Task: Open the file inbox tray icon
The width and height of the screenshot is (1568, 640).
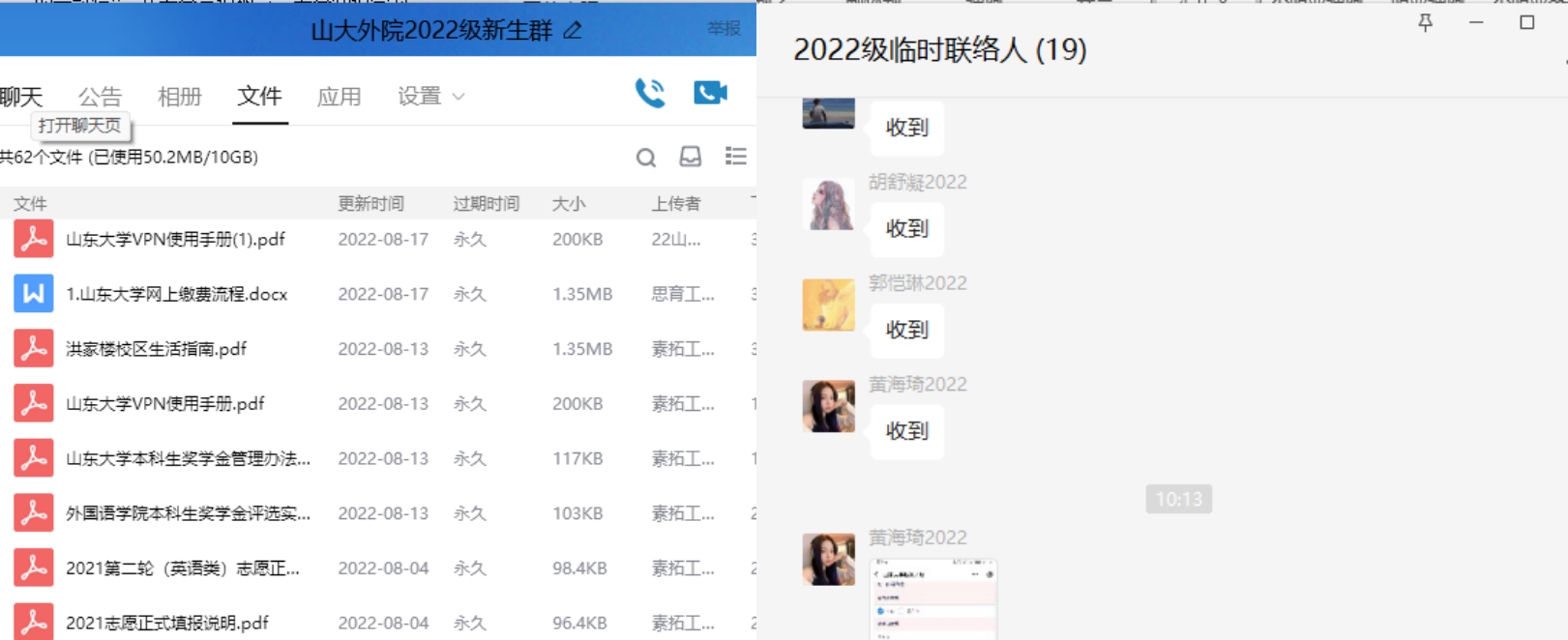Action: point(691,157)
